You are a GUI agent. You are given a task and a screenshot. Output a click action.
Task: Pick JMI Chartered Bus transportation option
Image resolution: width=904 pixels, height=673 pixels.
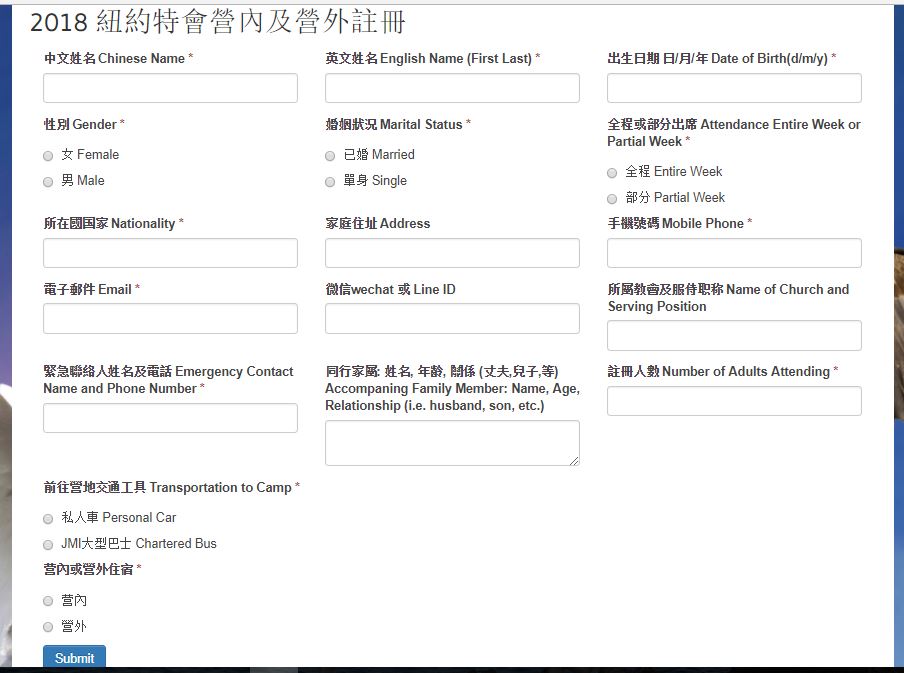click(48, 545)
